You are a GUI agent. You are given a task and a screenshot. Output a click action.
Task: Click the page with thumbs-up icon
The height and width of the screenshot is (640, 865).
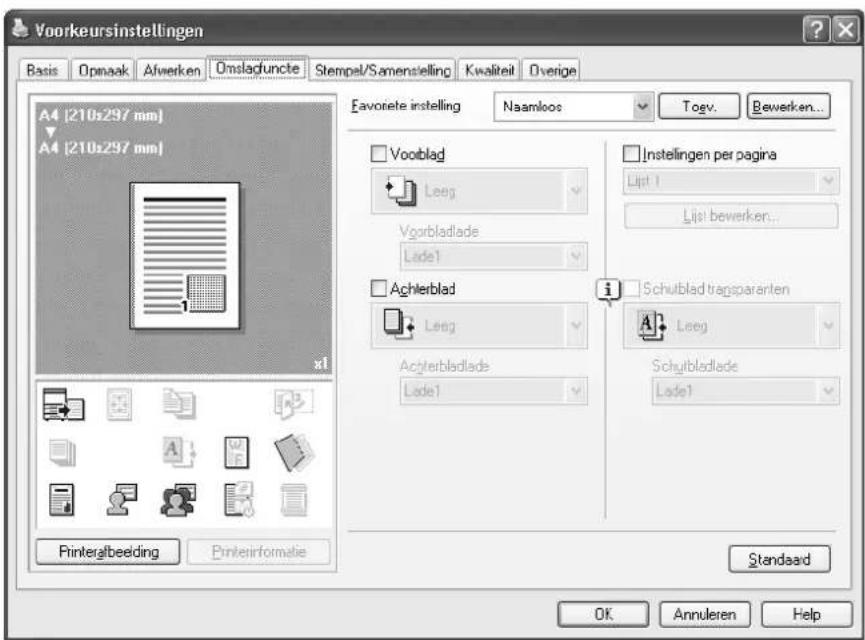(61, 499)
